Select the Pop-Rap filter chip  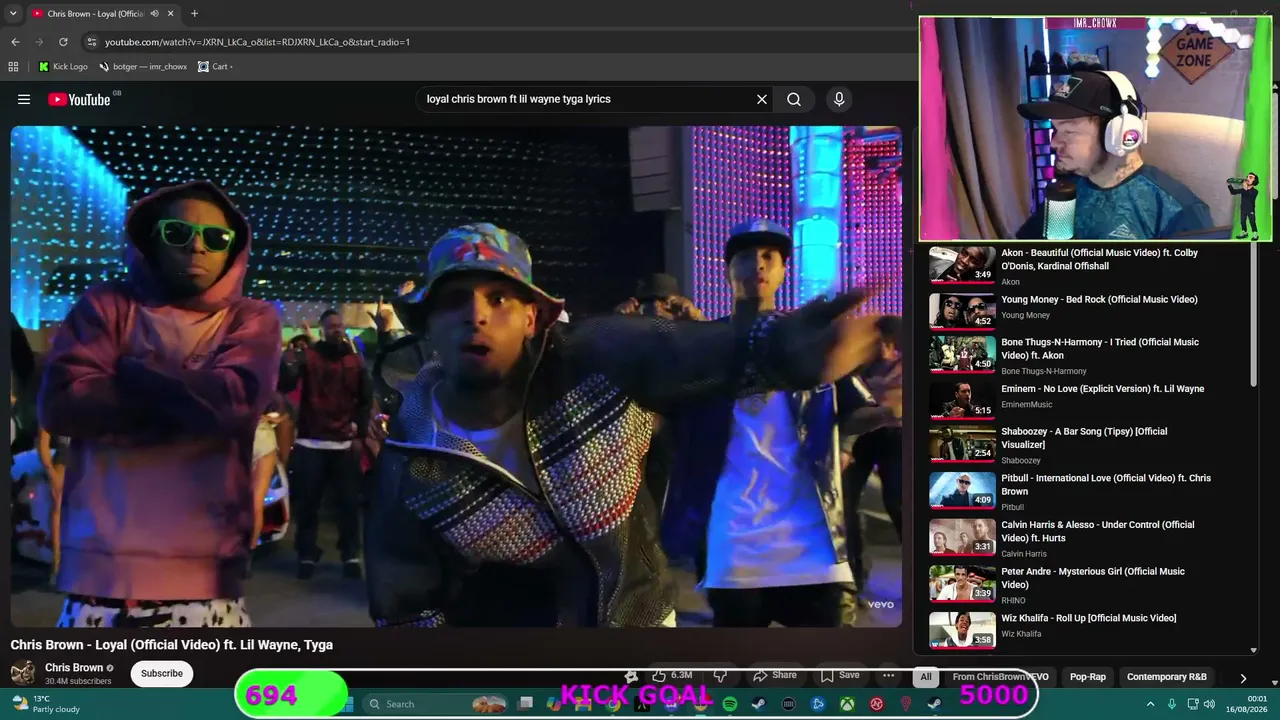click(x=1088, y=677)
